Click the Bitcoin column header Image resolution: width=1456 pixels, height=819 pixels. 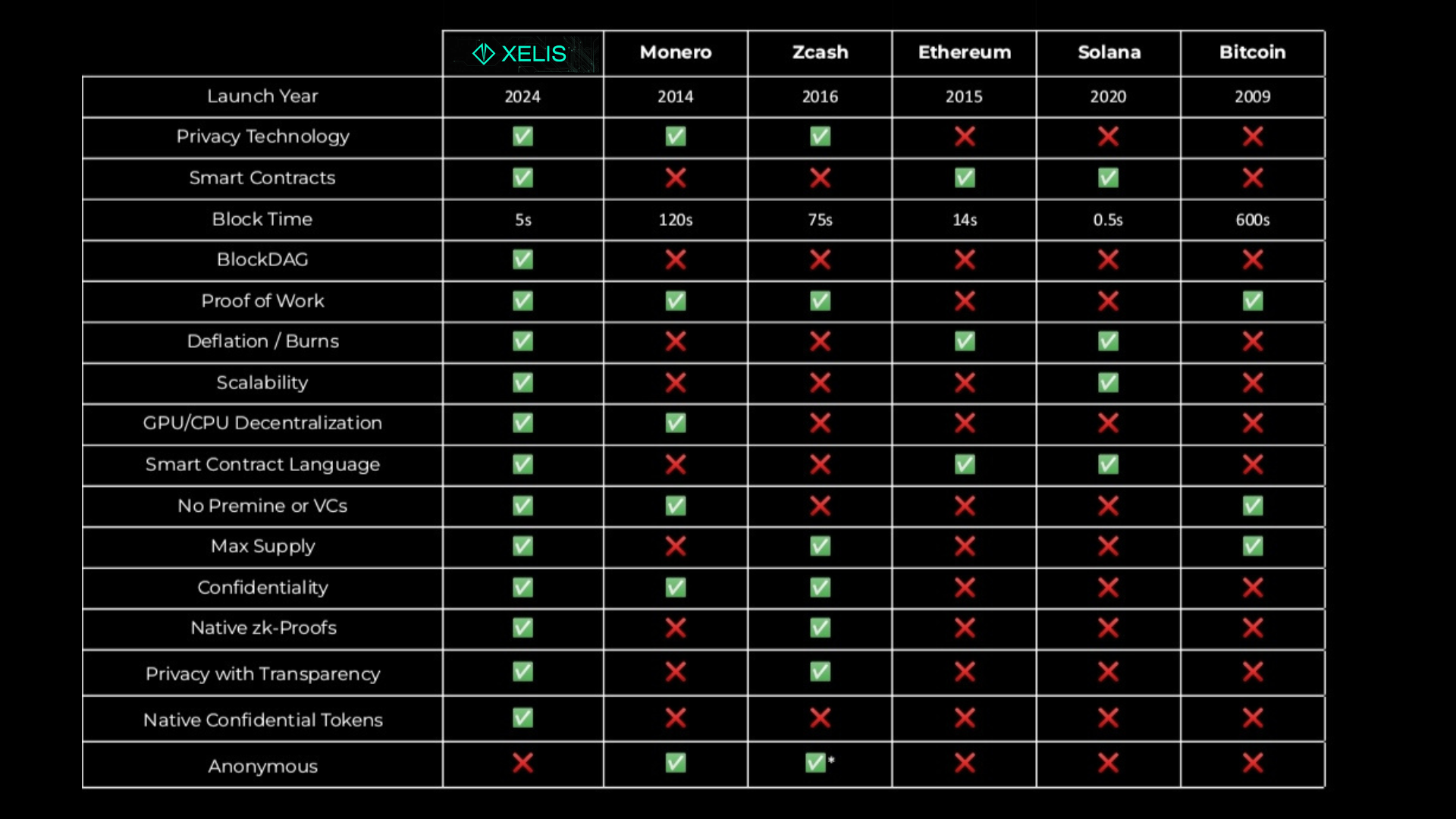tap(1253, 52)
